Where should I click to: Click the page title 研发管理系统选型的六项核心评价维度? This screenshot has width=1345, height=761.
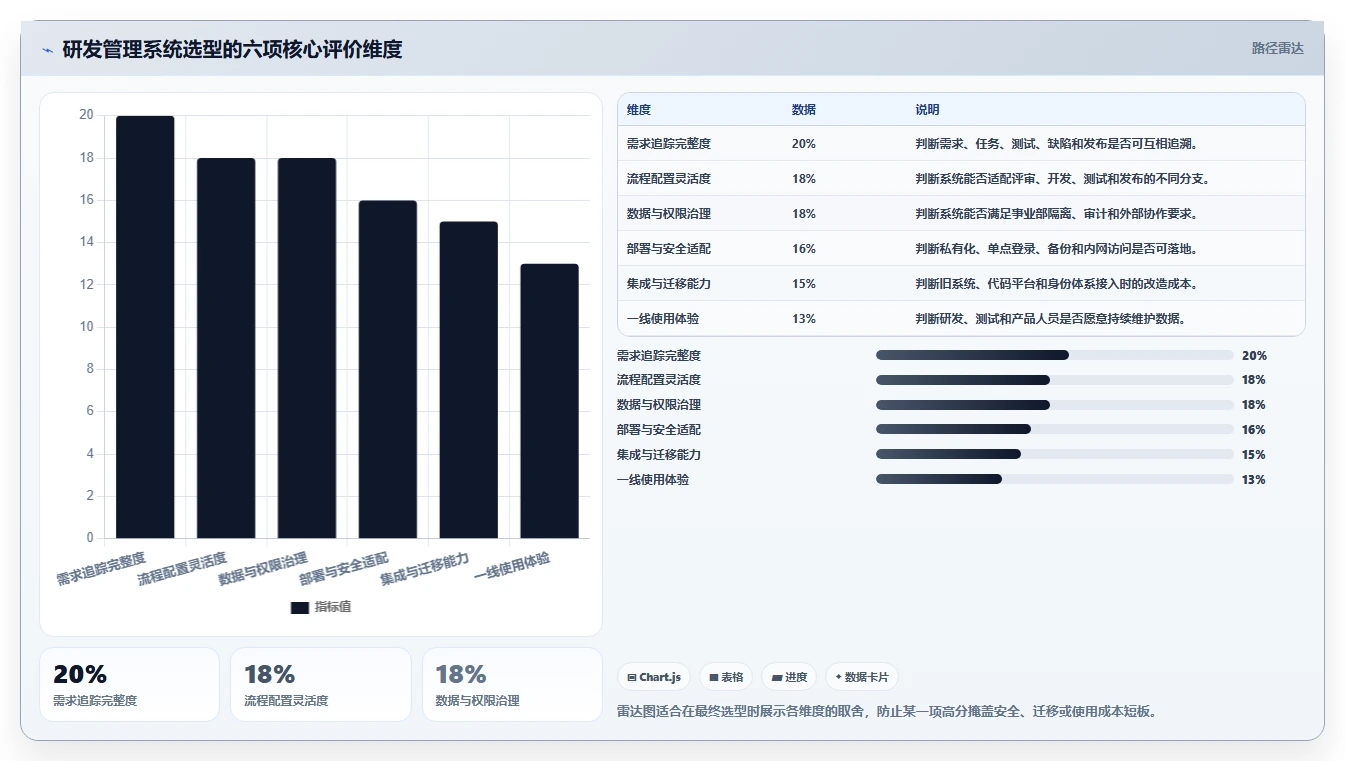[x=232, y=49]
